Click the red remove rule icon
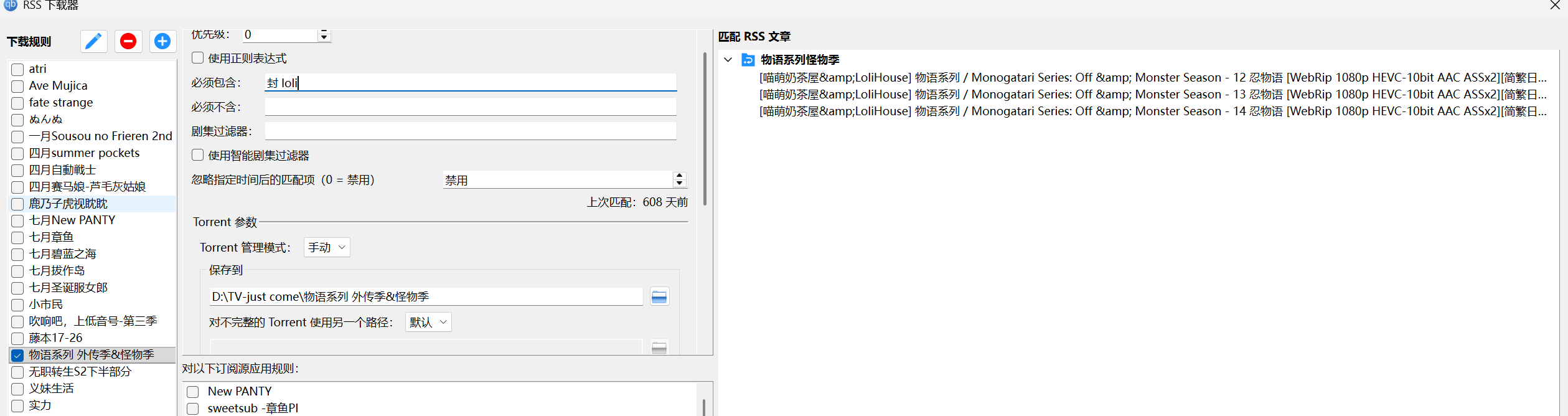The image size is (1568, 416). pyautogui.click(x=128, y=41)
